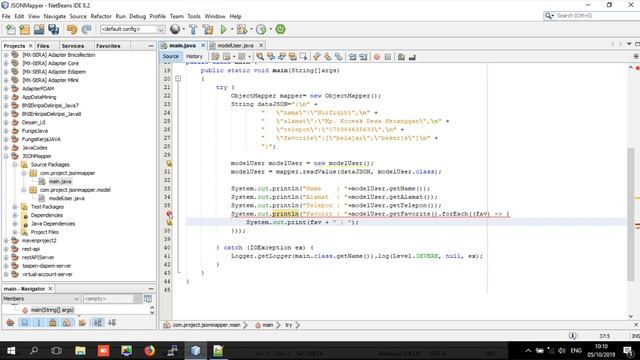Click com.project.jsonmapper.main in breadcrumb bar
The height and width of the screenshot is (360, 640).
[206, 325]
